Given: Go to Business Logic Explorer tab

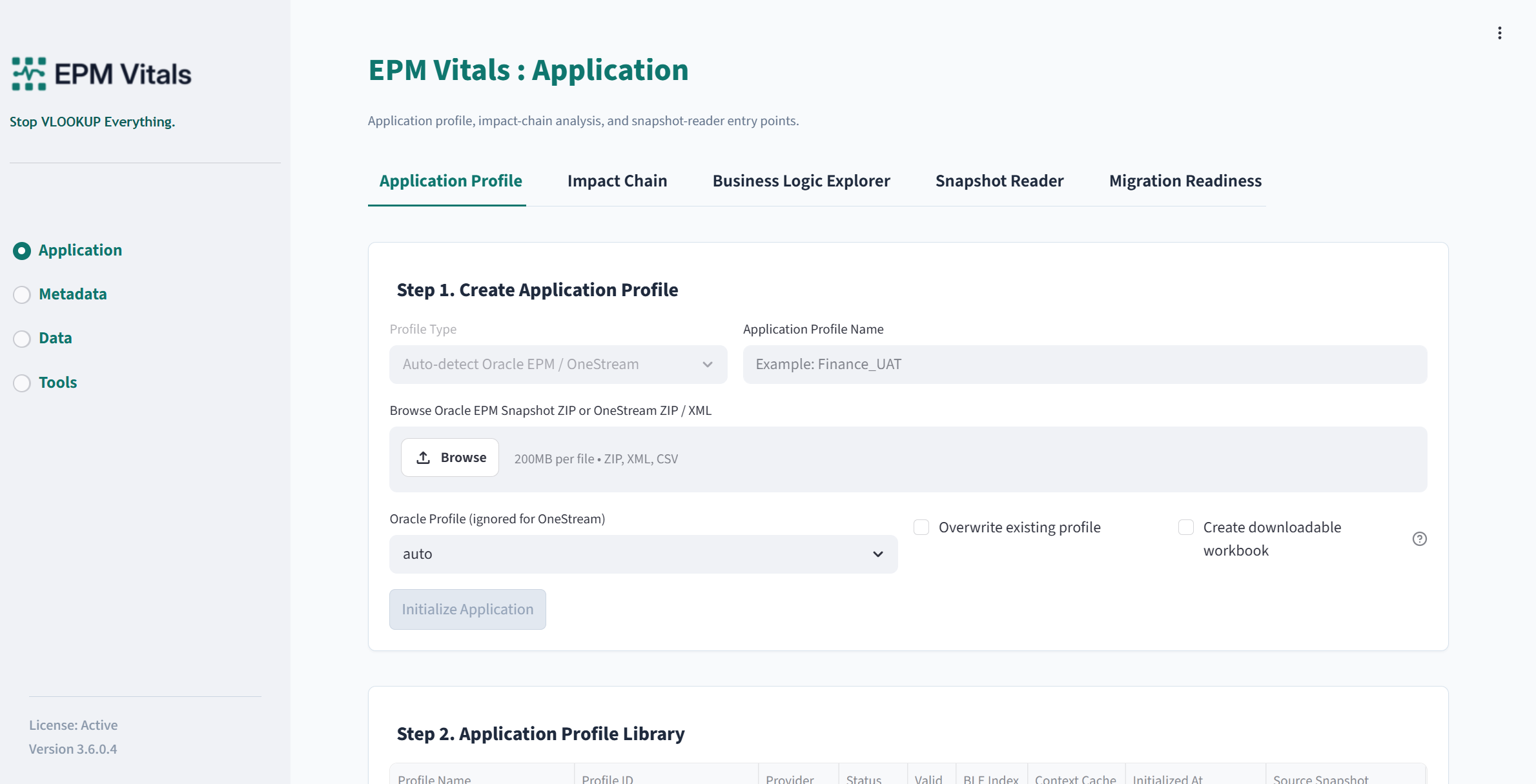Looking at the screenshot, I should click(x=801, y=181).
